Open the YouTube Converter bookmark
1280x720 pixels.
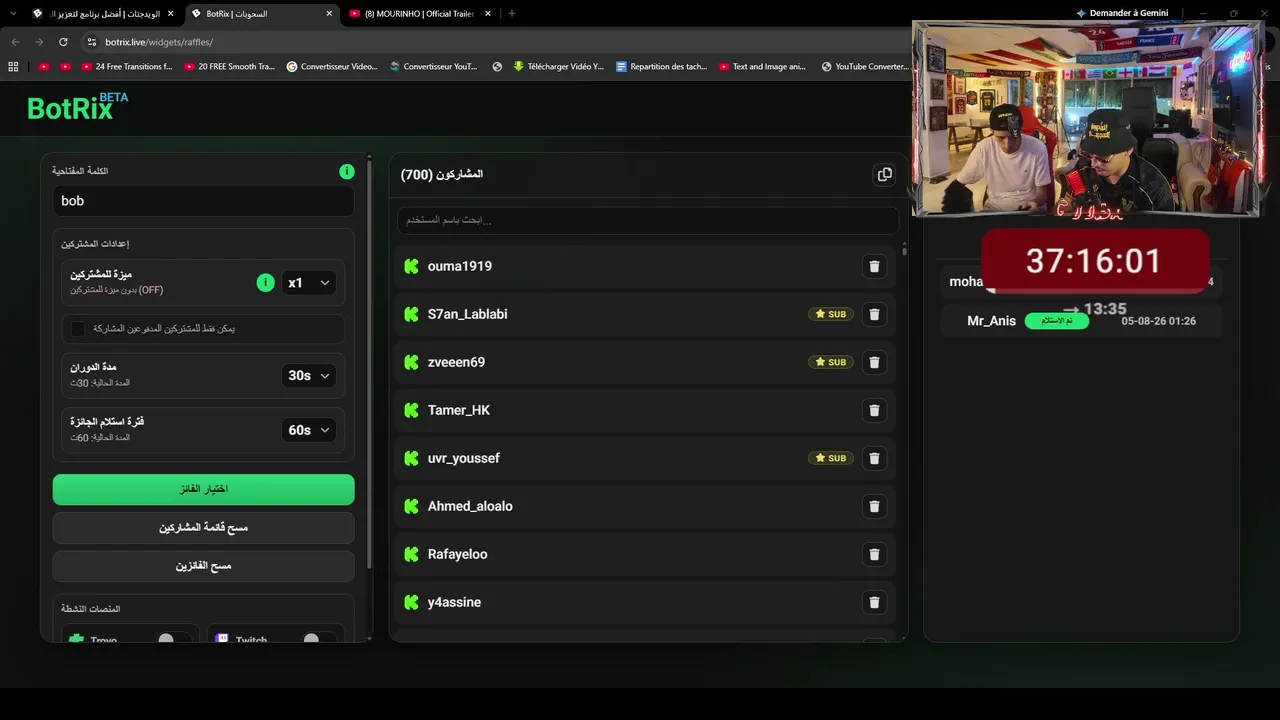[x=865, y=67]
